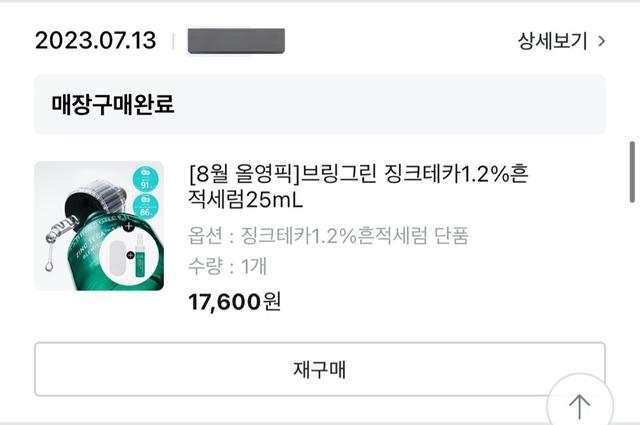Click the upper black plus icon on thumbnail
The image size is (640, 425).
129,225
